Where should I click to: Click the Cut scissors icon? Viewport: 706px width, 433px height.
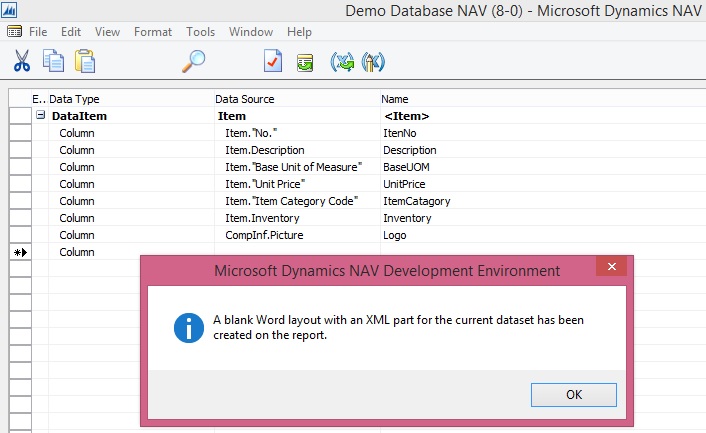pyautogui.click(x=22, y=61)
